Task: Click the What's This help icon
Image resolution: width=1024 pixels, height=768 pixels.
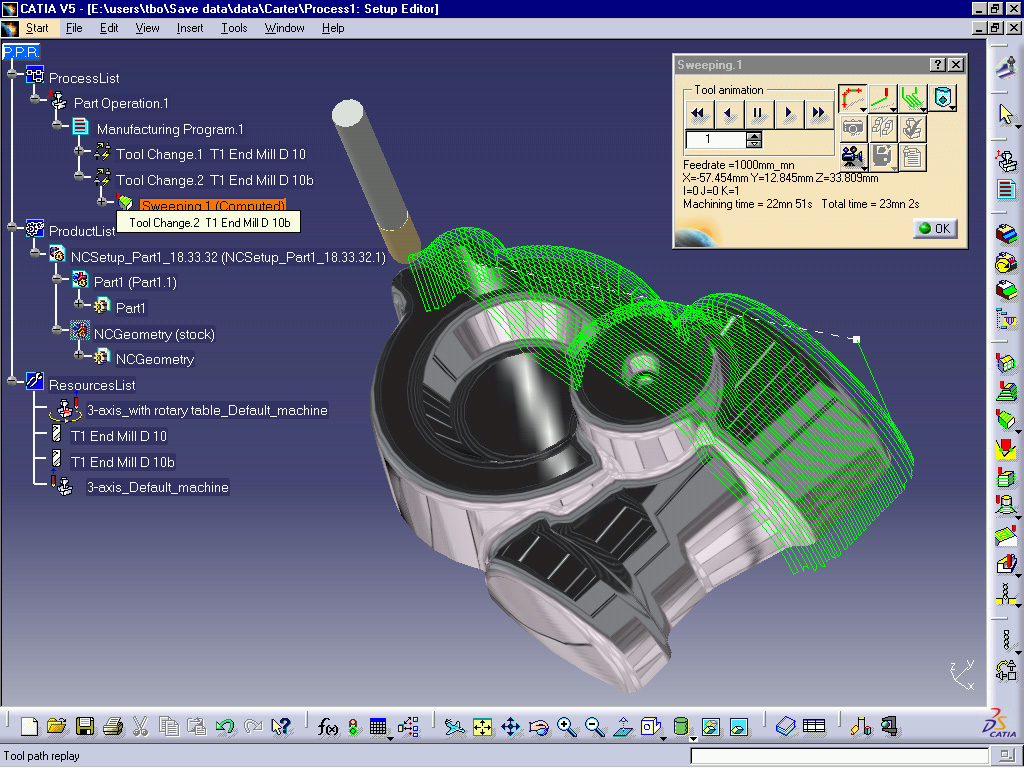Action: click(280, 726)
